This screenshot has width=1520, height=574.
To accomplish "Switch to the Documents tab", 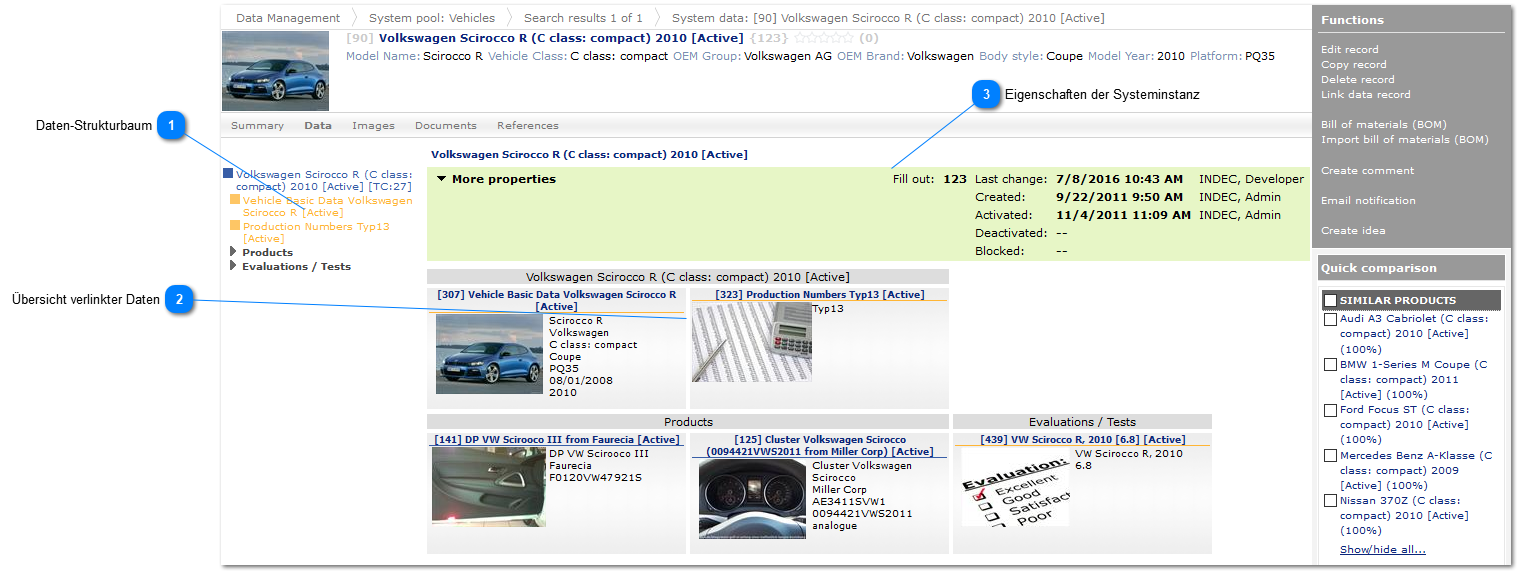I will 446,126.
